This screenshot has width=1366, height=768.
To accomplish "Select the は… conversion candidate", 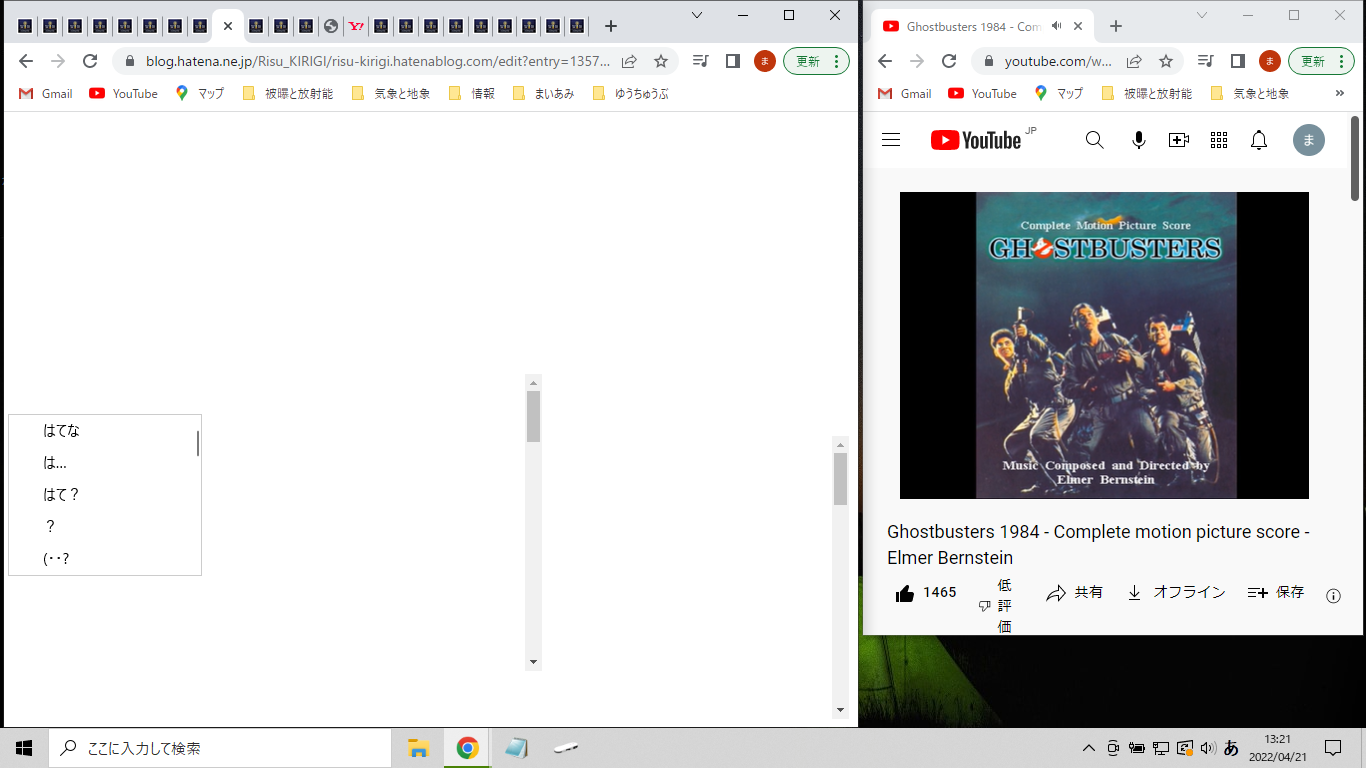I will coord(105,463).
